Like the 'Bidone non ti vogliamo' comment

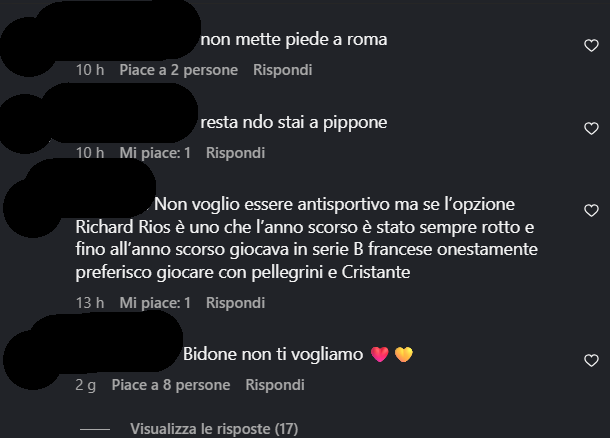tap(591, 361)
